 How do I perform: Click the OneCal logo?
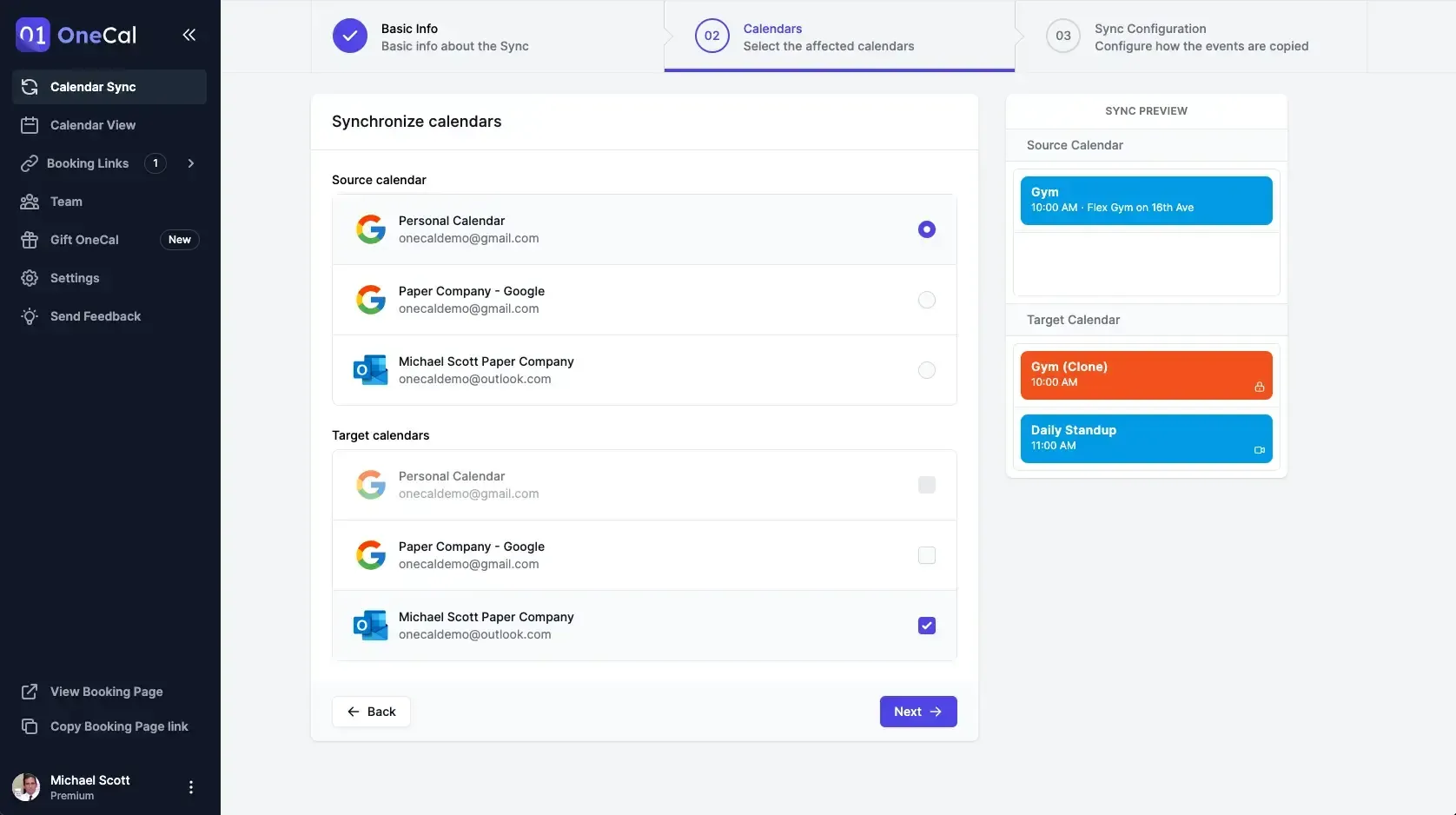[x=76, y=35]
